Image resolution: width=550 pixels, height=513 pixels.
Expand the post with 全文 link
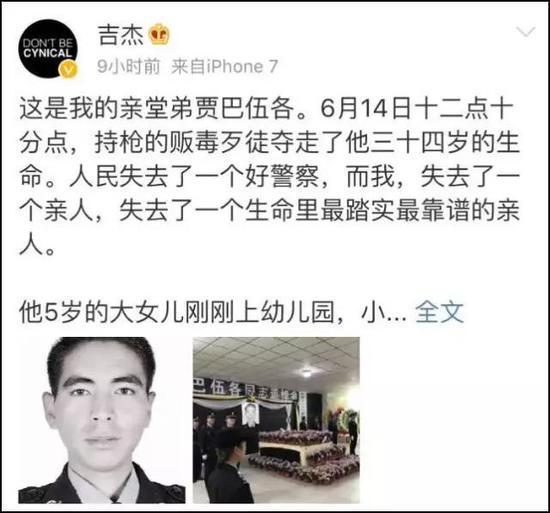point(439,312)
